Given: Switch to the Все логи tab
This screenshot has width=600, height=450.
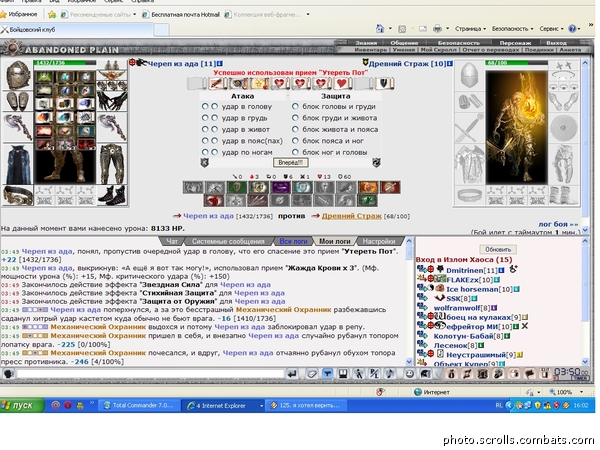Looking at the screenshot, I should pyautogui.click(x=293, y=241).
